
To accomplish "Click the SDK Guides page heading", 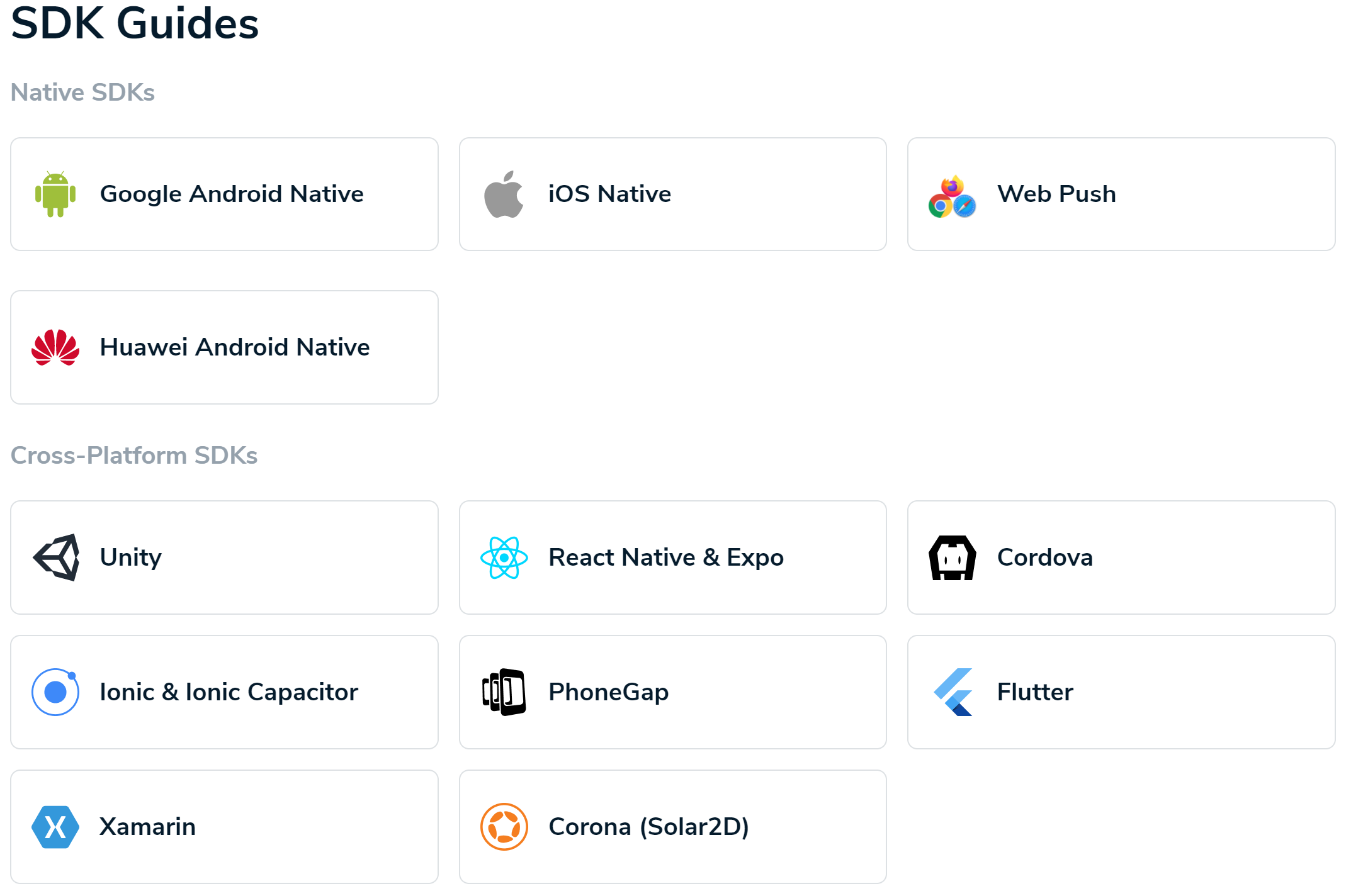I will 135,23.
